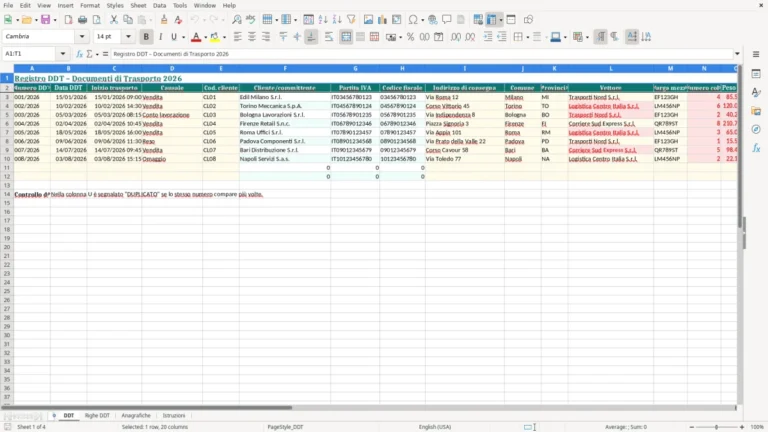Activate Clone Formatting paintbrush
Viewport: 768px width, 432px height.
(x=164, y=20)
